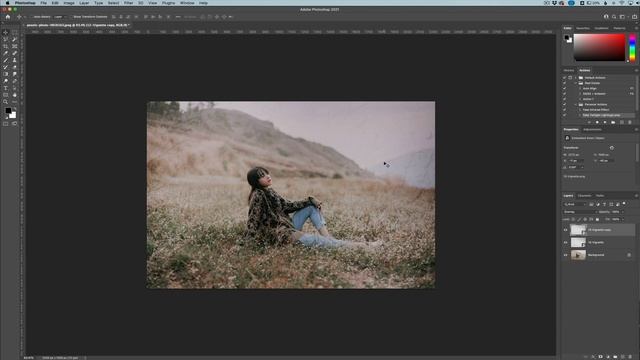Select the Horizontal Type tool
This screenshot has height=360, width=640.
click(6, 88)
